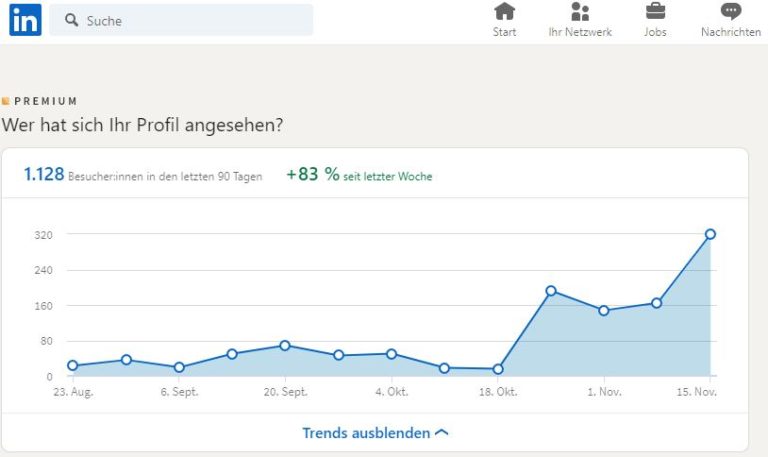768x457 pixels.
Task: Click the chevron next to Trends ausblenden
Action: tap(443, 433)
